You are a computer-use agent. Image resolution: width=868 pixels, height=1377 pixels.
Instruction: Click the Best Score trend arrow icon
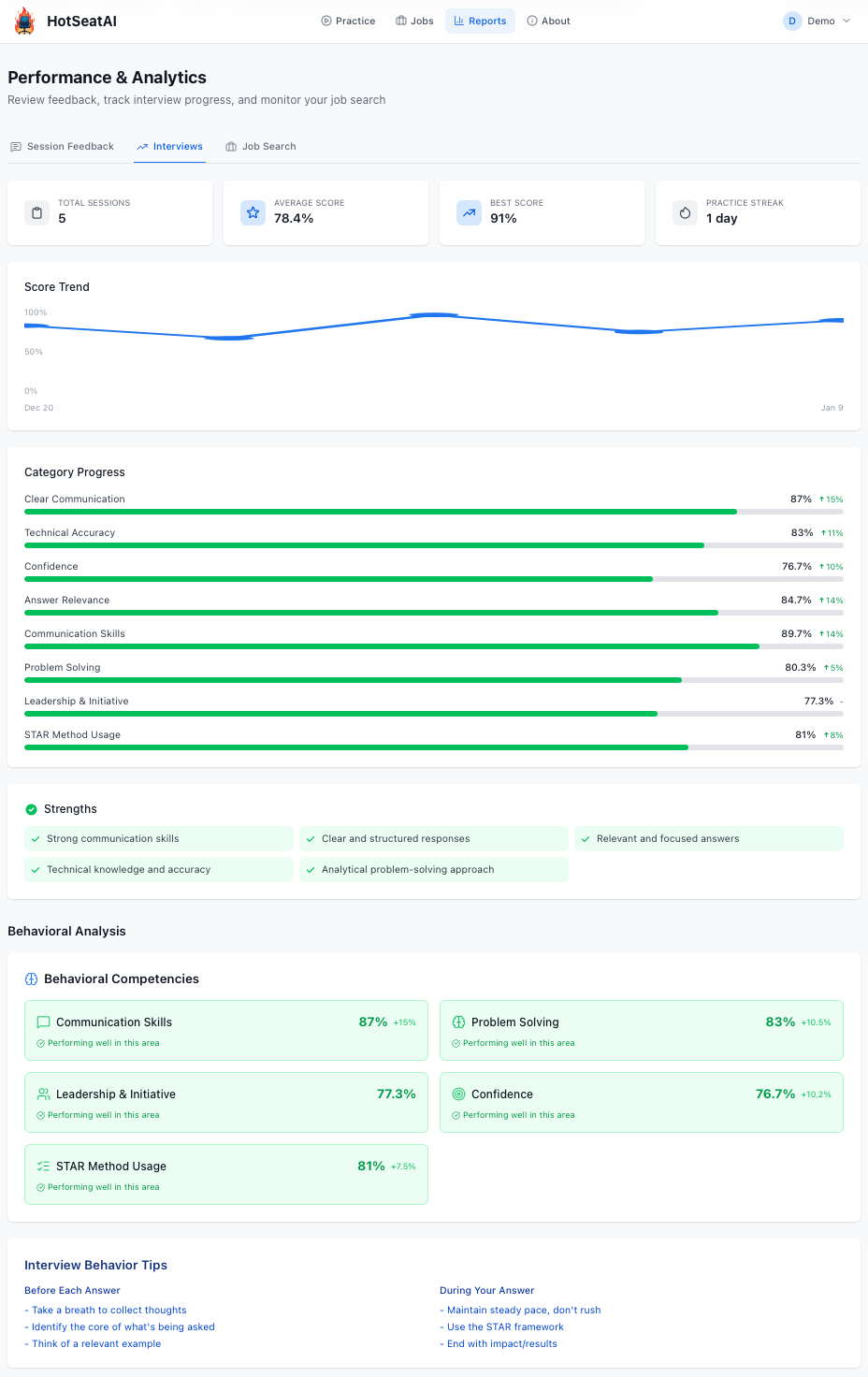tap(469, 213)
